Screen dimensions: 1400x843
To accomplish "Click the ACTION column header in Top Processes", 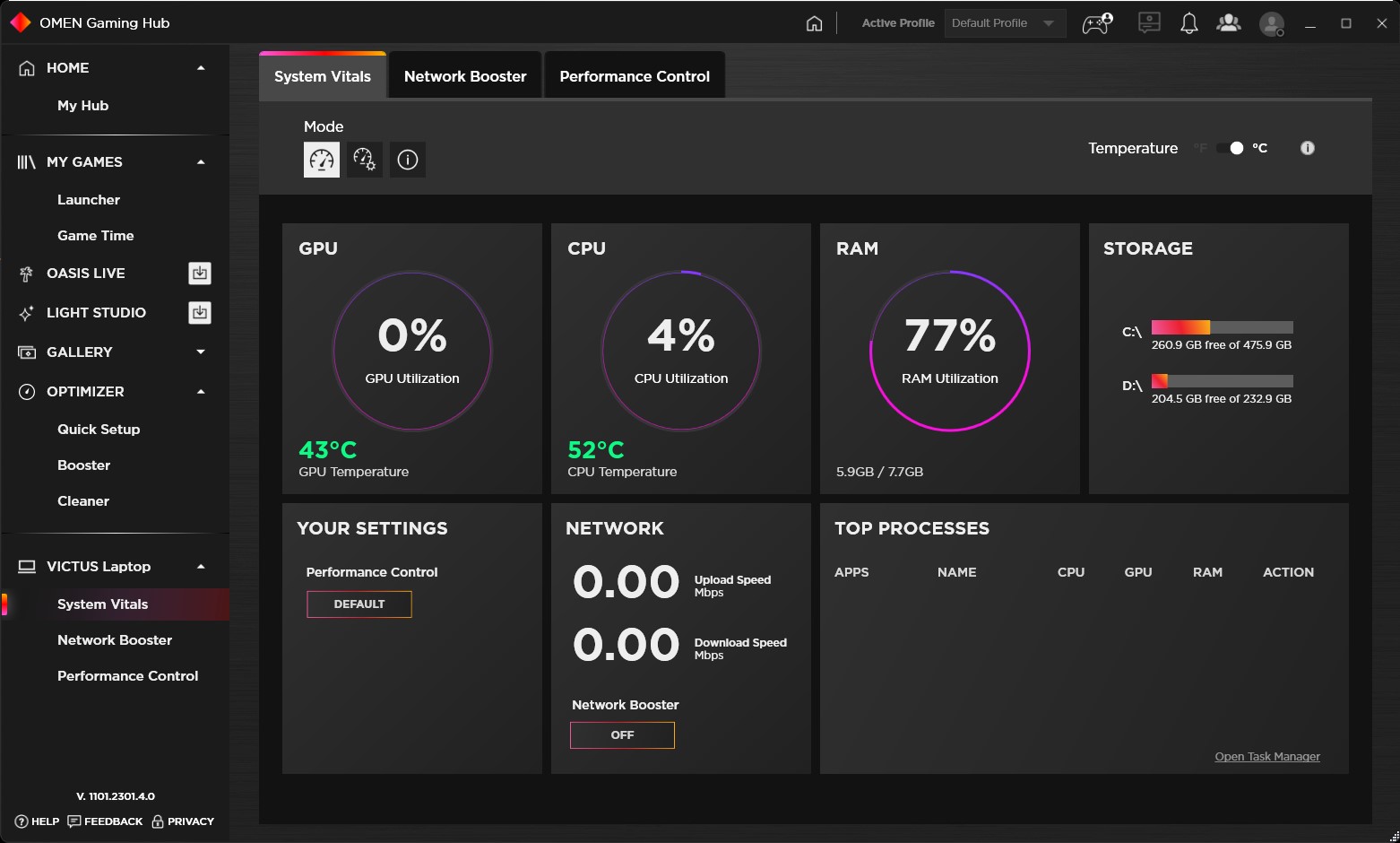I will coord(1288,572).
